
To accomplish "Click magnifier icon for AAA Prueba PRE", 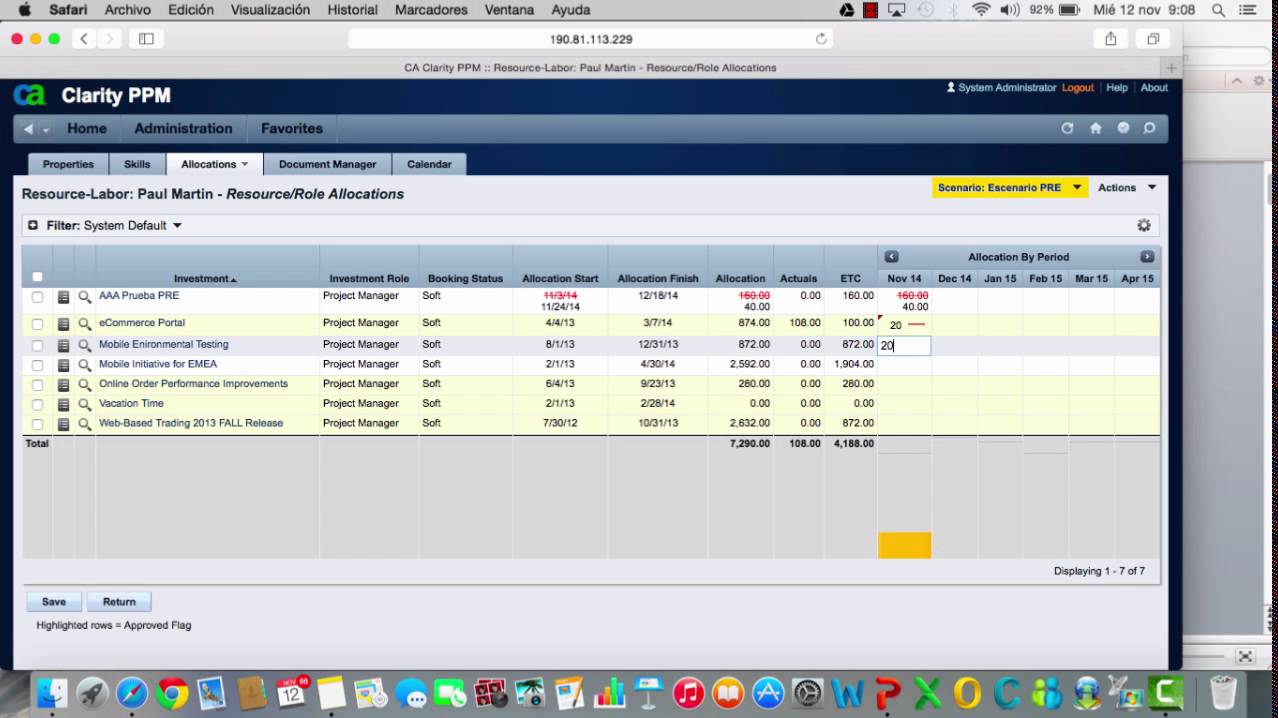I will tap(85, 297).
